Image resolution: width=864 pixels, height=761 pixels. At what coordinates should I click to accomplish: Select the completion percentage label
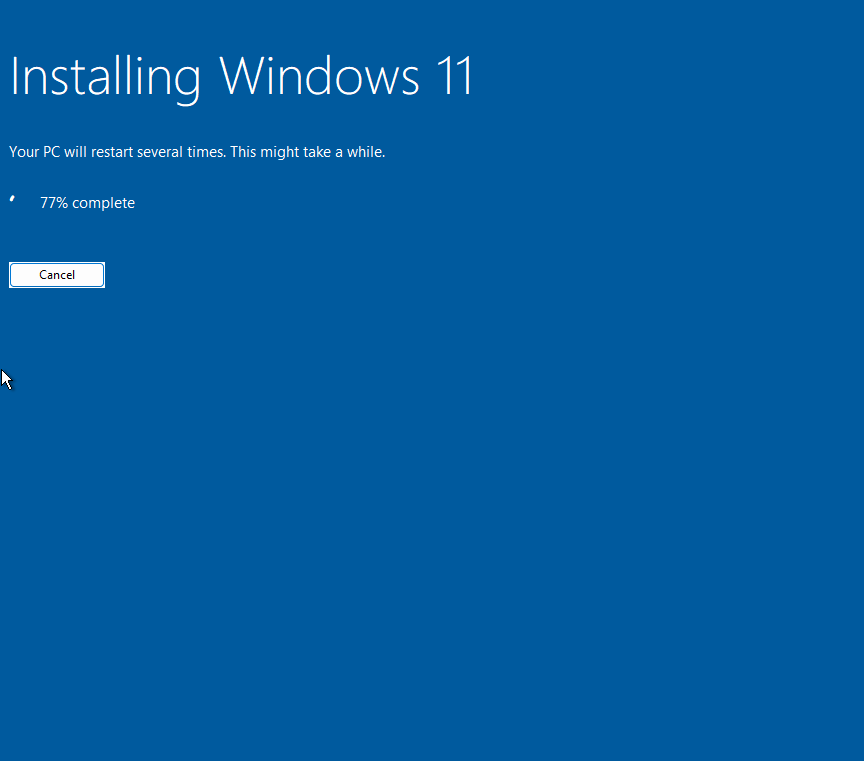coord(87,202)
